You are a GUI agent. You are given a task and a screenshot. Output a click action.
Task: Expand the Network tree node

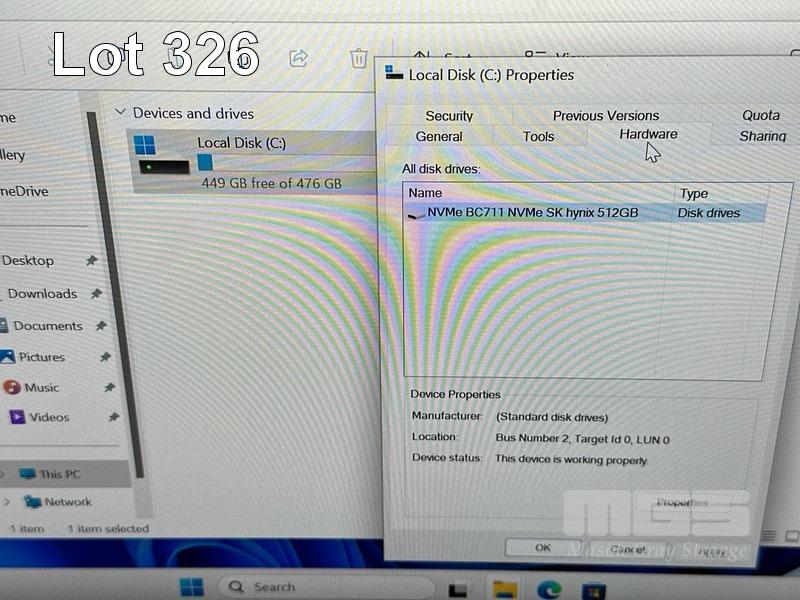click(x=8, y=502)
